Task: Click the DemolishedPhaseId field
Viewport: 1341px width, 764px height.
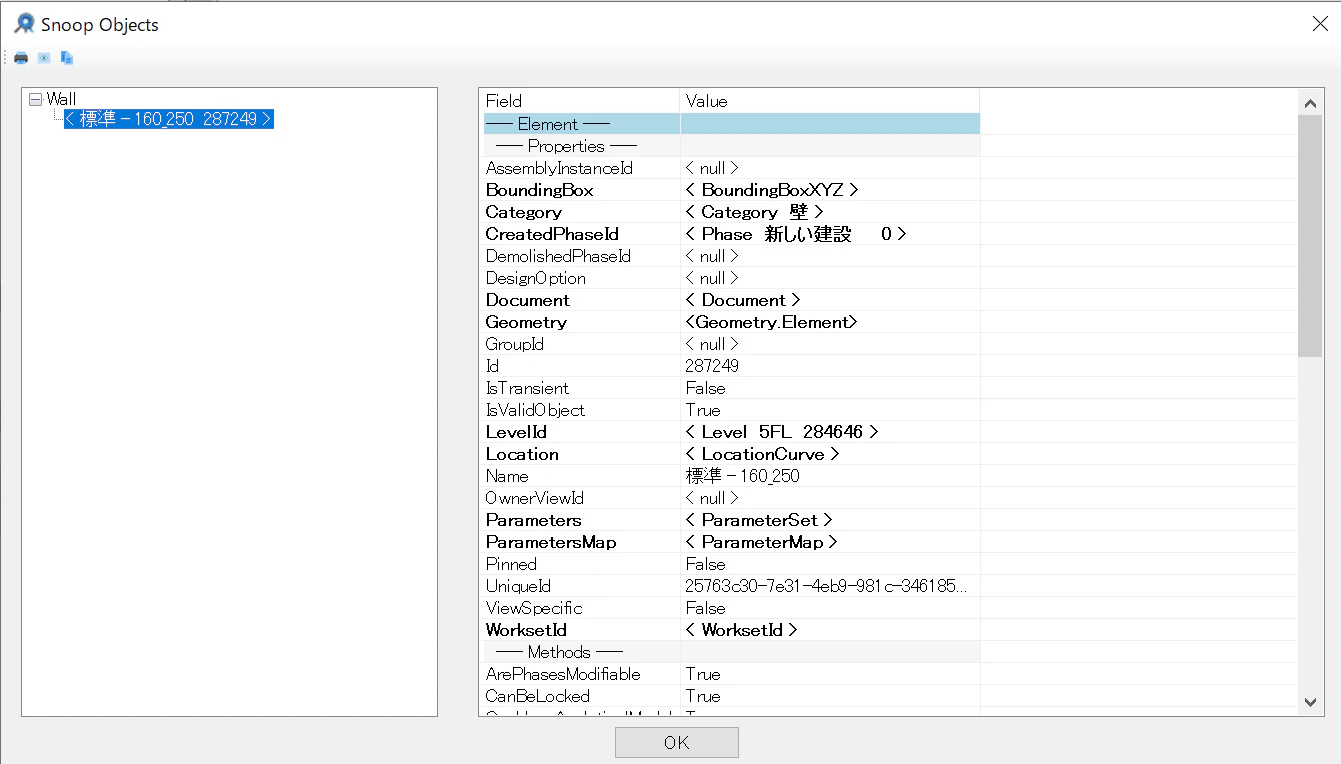Action: pos(558,256)
